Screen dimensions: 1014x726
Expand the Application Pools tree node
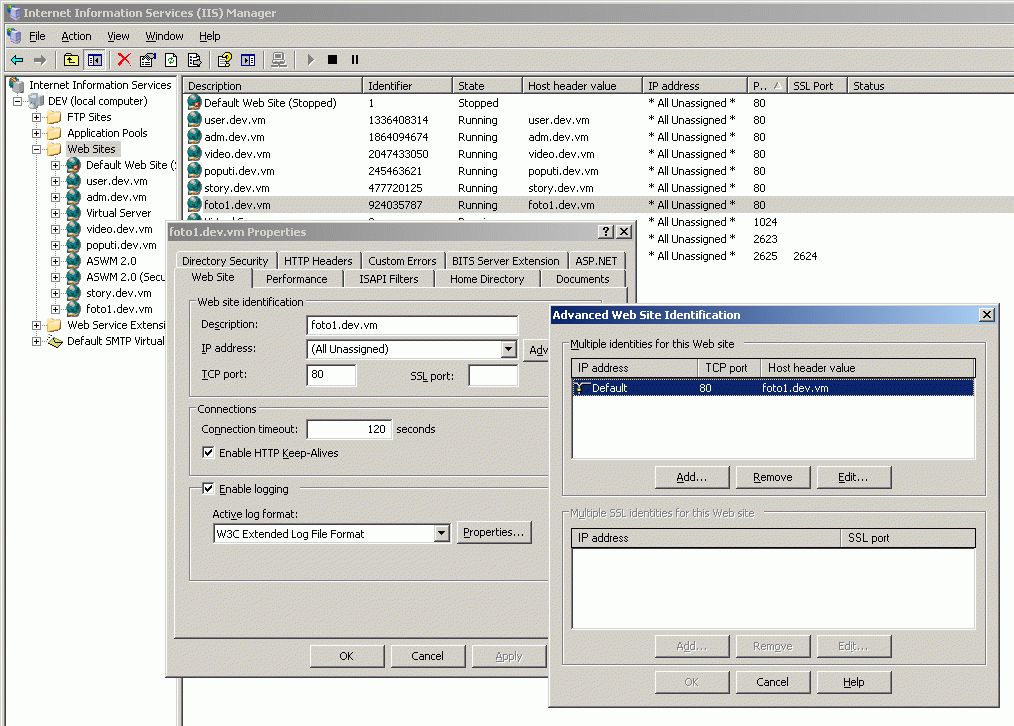click(37, 133)
